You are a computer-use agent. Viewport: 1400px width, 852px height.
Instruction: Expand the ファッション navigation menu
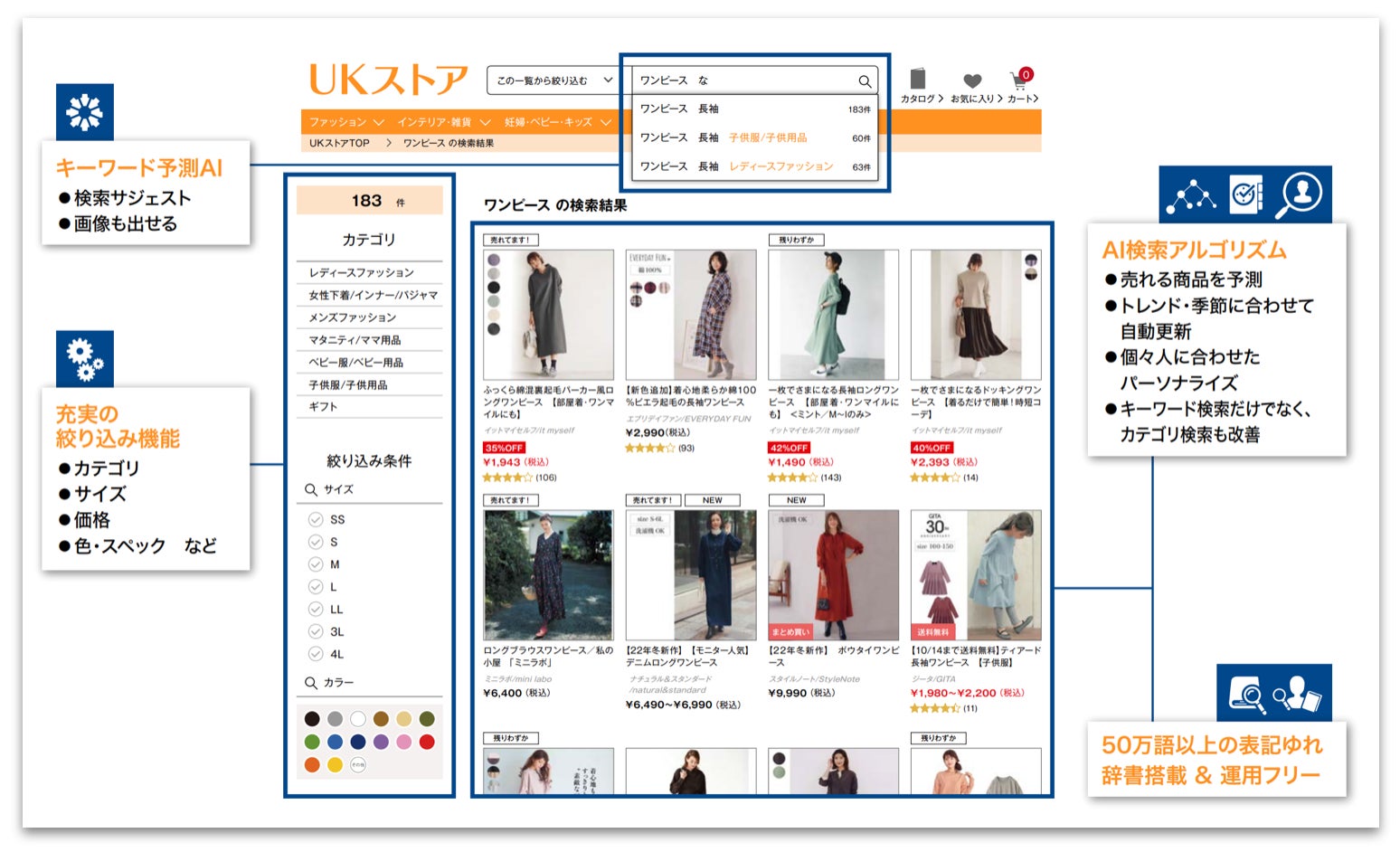coord(346,122)
